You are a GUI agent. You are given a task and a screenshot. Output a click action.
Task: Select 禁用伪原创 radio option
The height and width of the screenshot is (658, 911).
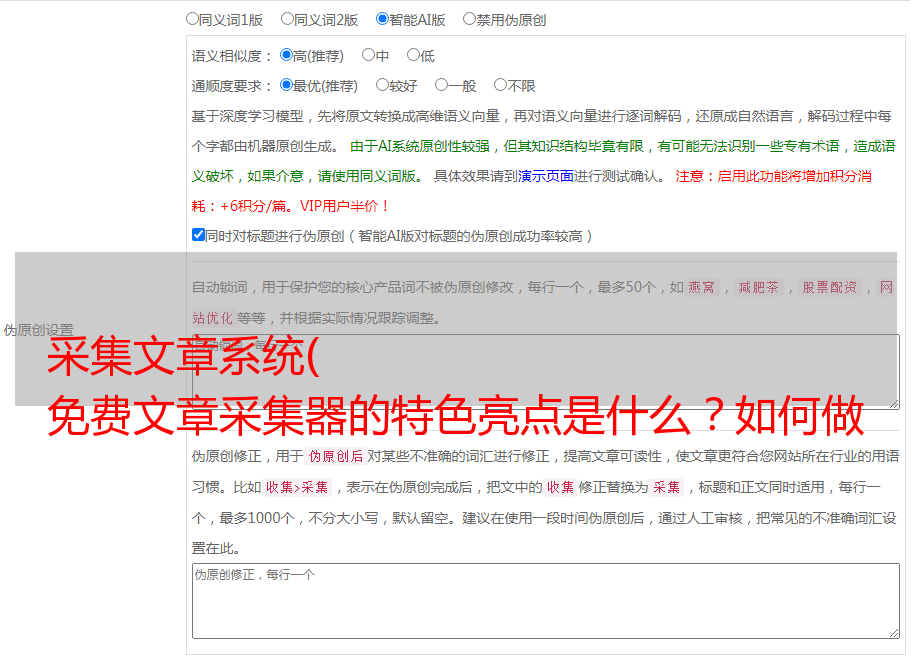click(x=469, y=19)
